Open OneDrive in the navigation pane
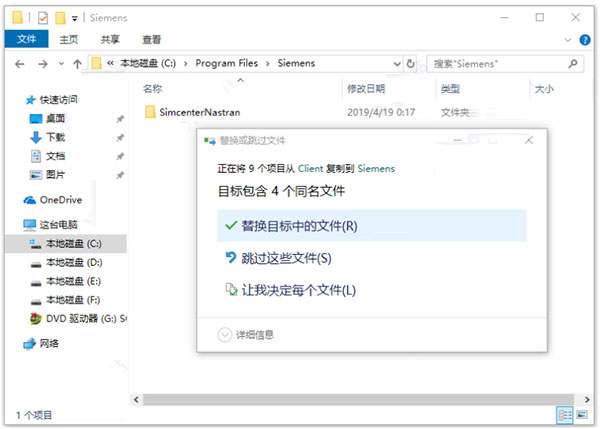Viewport: 600px width, 429px height. tap(60, 200)
